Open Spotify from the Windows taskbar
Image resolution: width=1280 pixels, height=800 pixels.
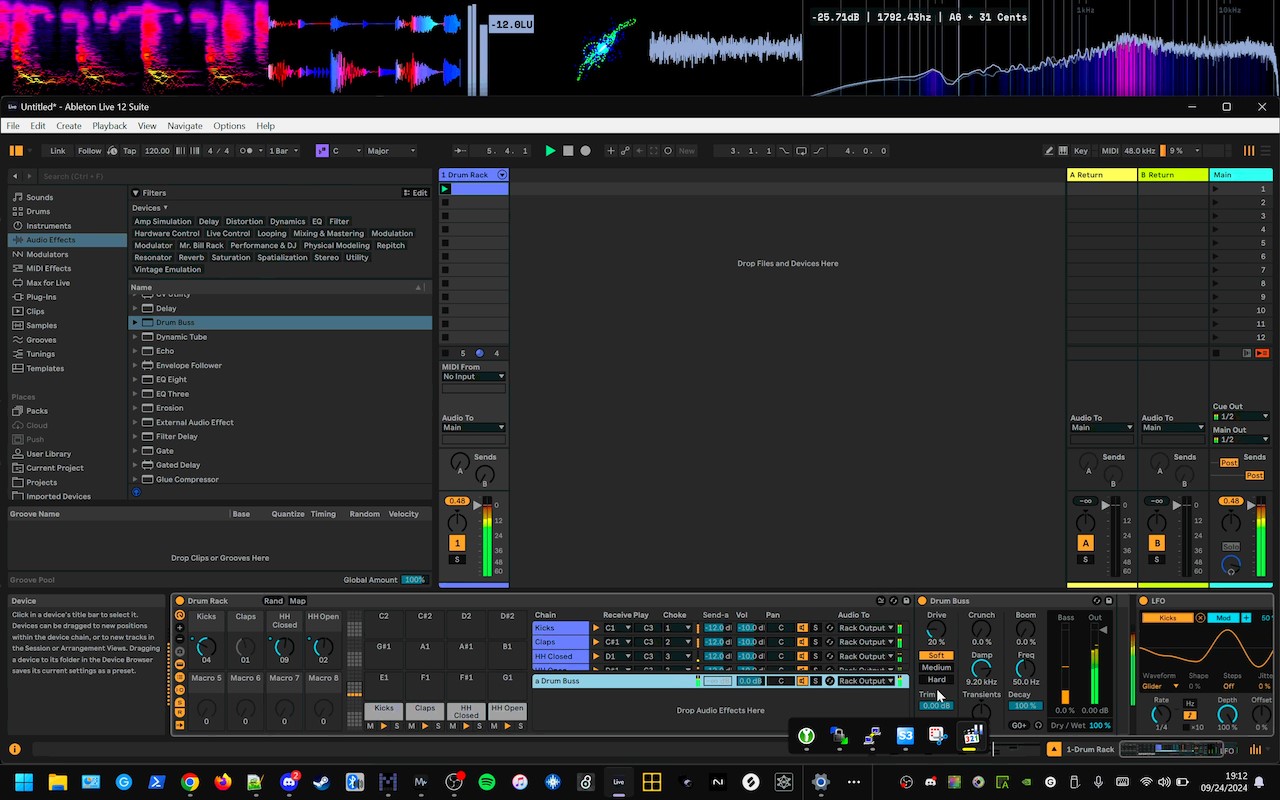[x=487, y=782]
